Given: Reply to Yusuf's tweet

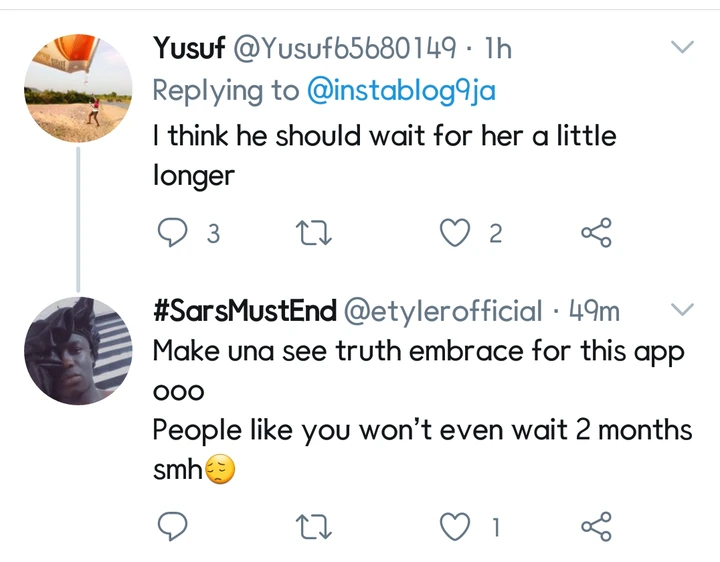Looking at the screenshot, I should [174, 234].
